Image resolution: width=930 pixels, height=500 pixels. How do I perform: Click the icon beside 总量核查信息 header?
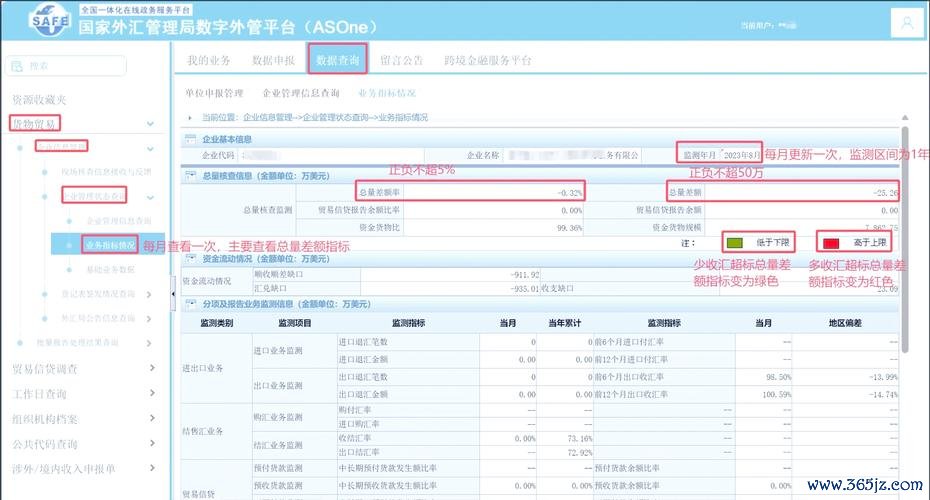click(x=190, y=176)
